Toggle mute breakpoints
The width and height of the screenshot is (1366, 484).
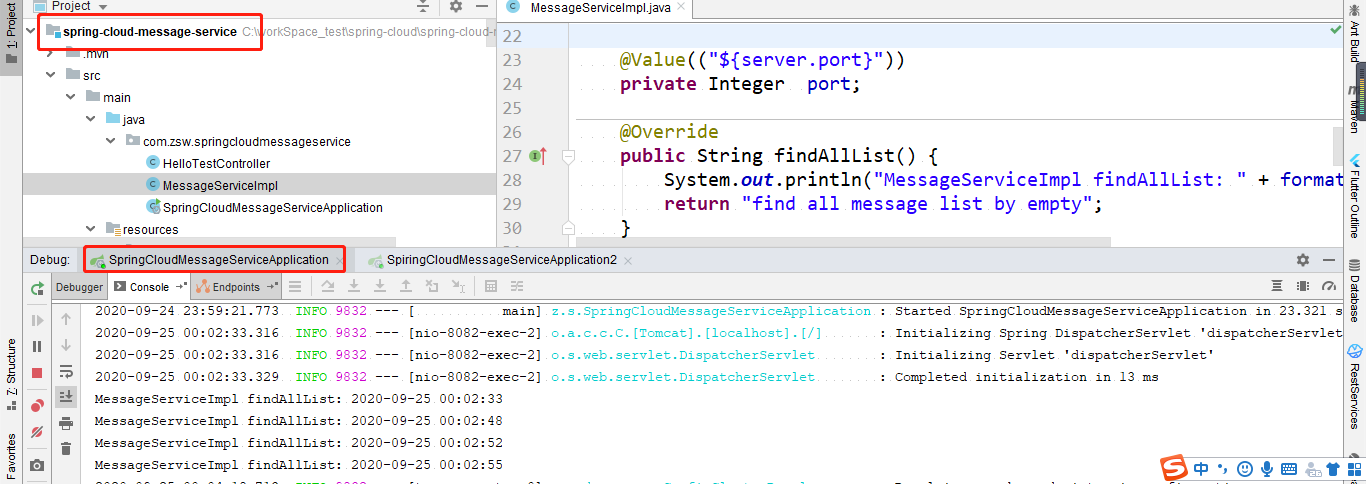point(37,432)
